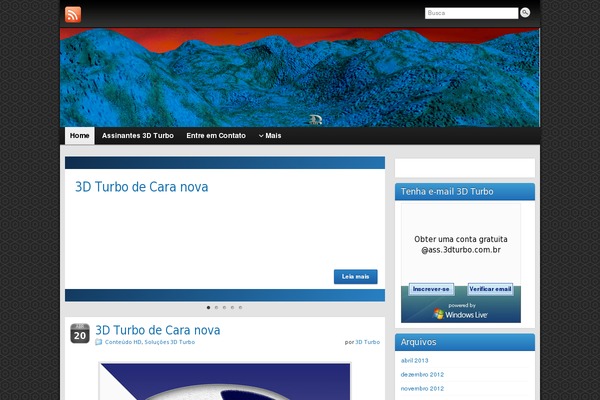
Task: Open the post title 3D Turbo de Cara nova
Action: [x=158, y=330]
